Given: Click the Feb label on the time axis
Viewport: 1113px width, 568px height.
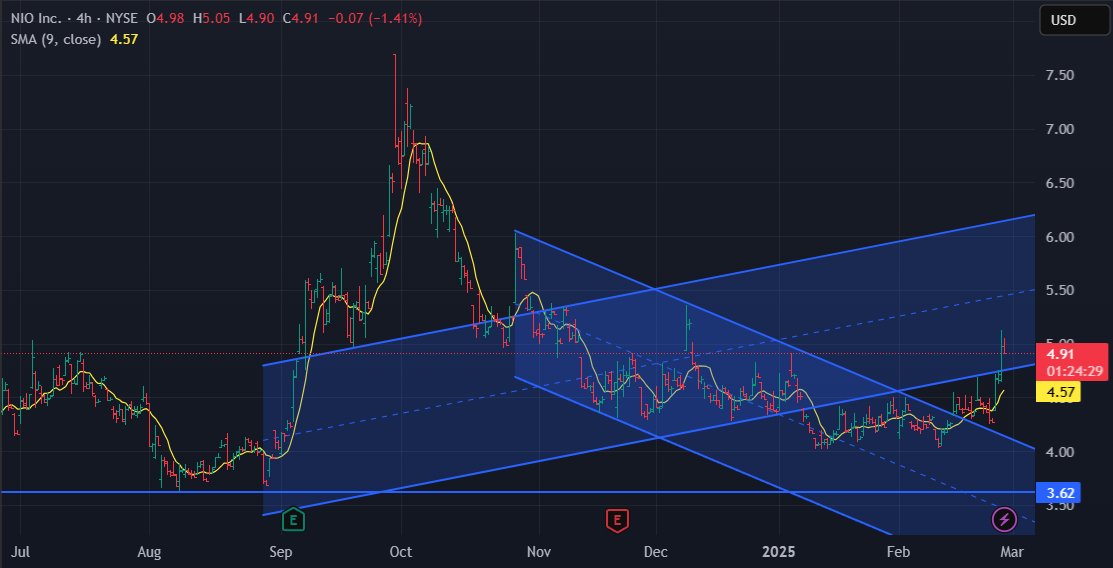Looking at the screenshot, I should 899,551.
